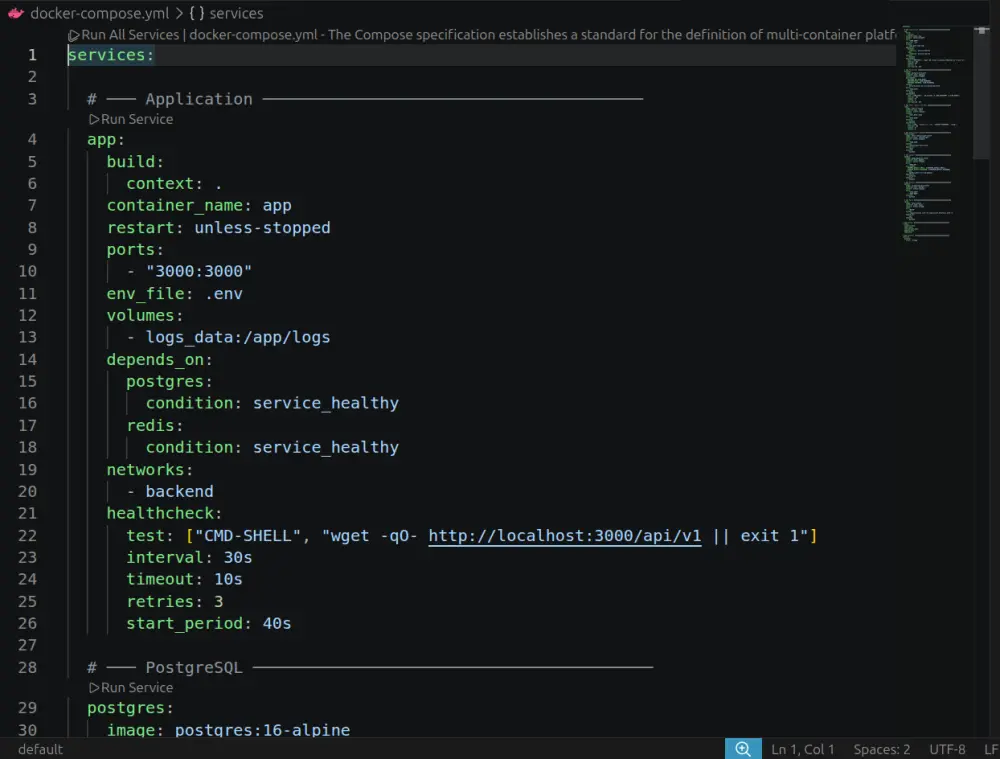Click the curly braces symbol icon in breadcrumb

[x=196, y=13]
